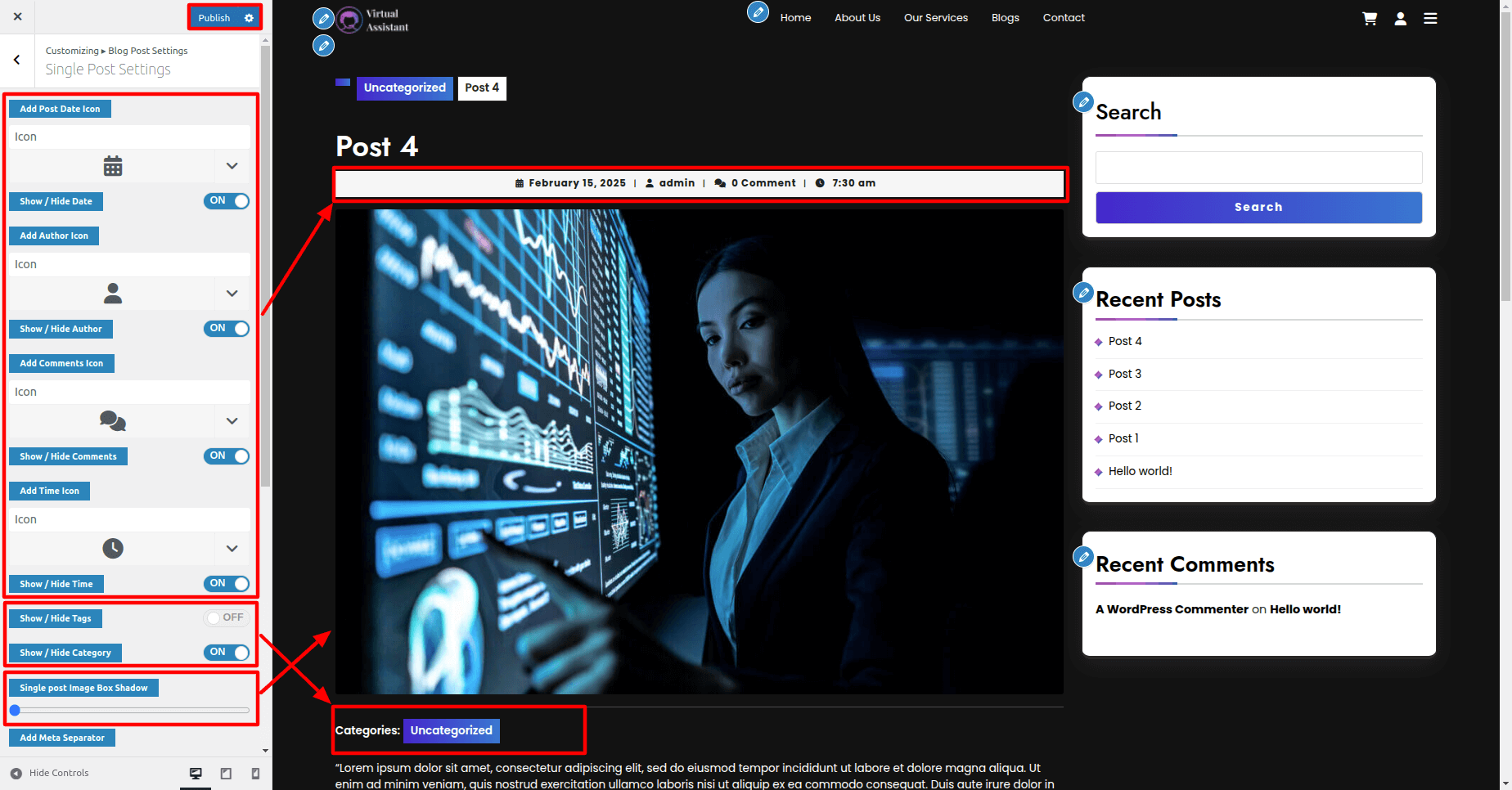This screenshot has width=1512, height=790.
Task: Click the edit pencil beside Search widget
Action: click(x=1083, y=102)
